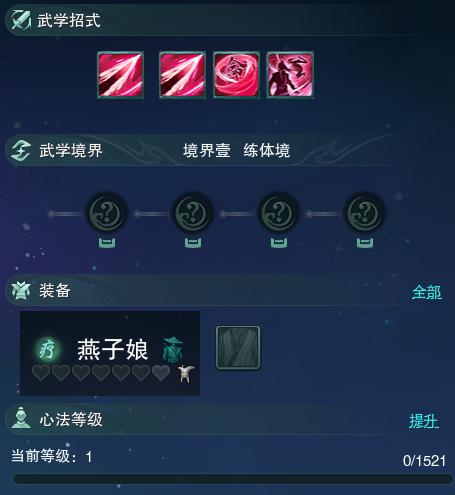Click the 心法 experience progress bar

pos(232,479)
